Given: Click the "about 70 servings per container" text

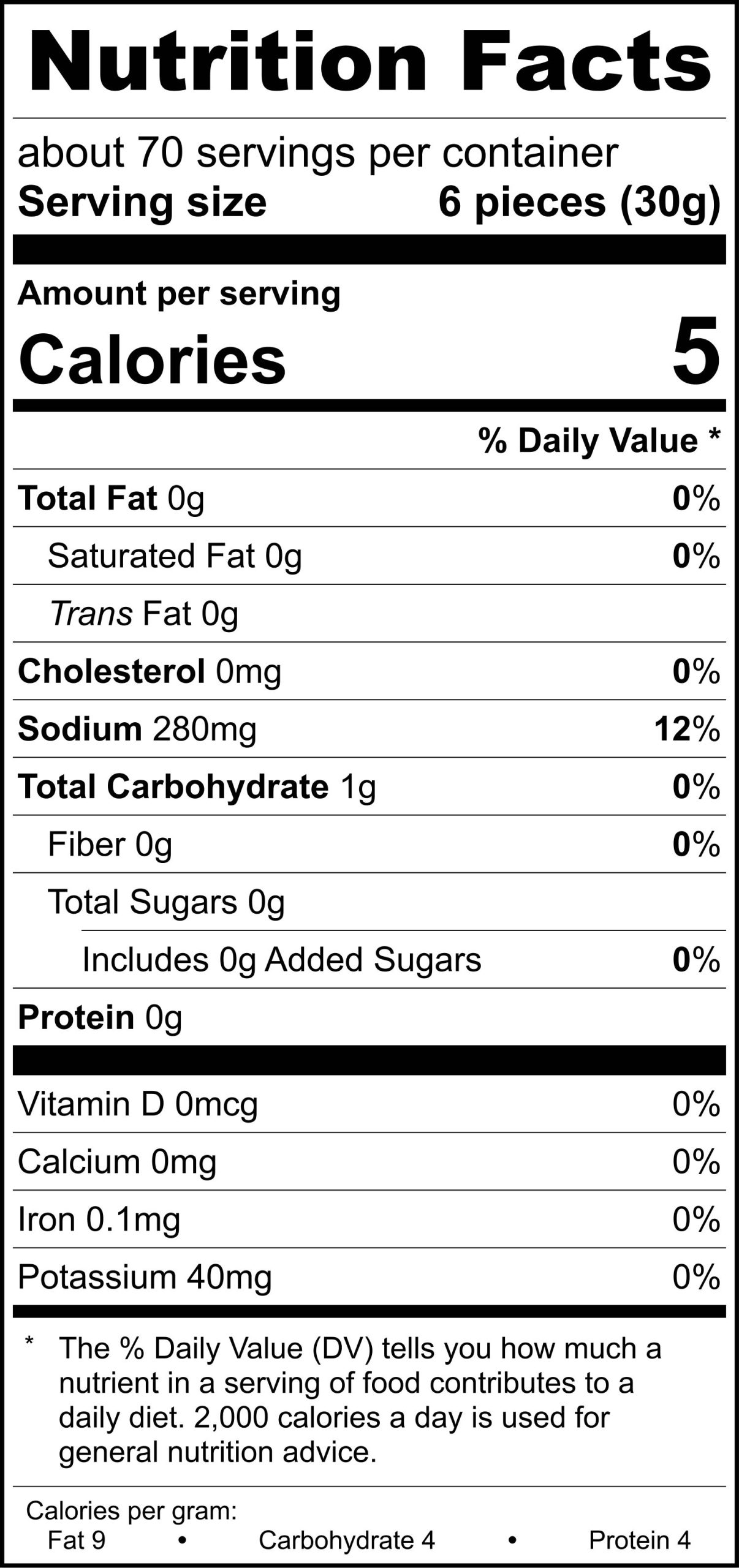Looking at the screenshot, I should pyautogui.click(x=317, y=153).
